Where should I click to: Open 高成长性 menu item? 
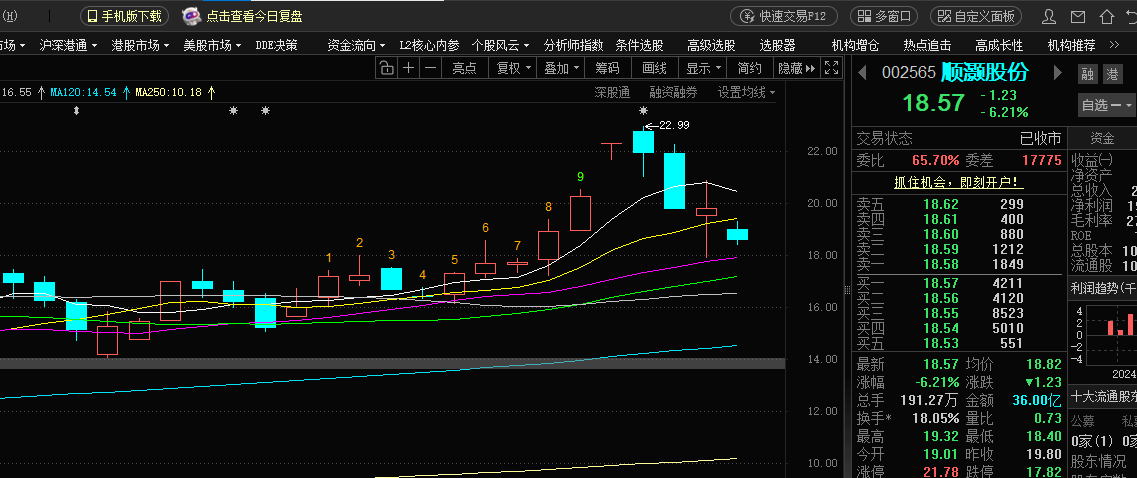tap(999, 45)
